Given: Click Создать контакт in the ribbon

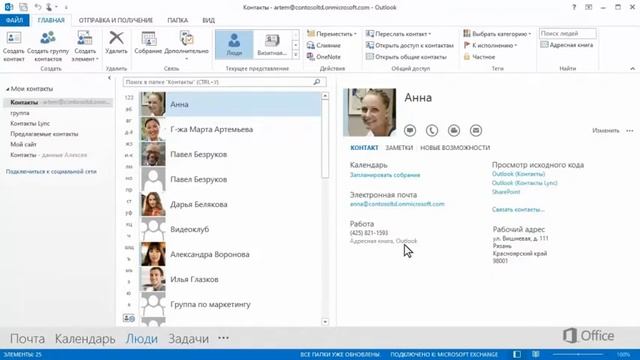Looking at the screenshot, I should 14,46.
